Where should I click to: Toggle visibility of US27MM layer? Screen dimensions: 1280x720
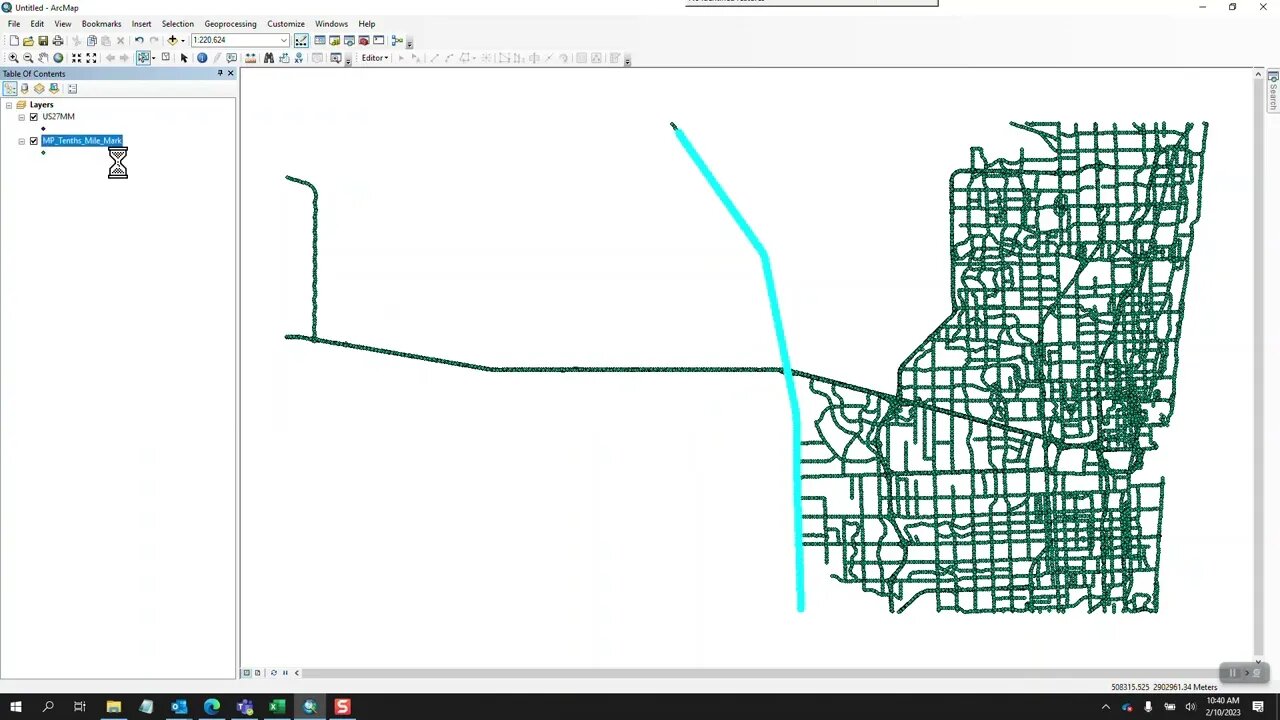(33, 117)
